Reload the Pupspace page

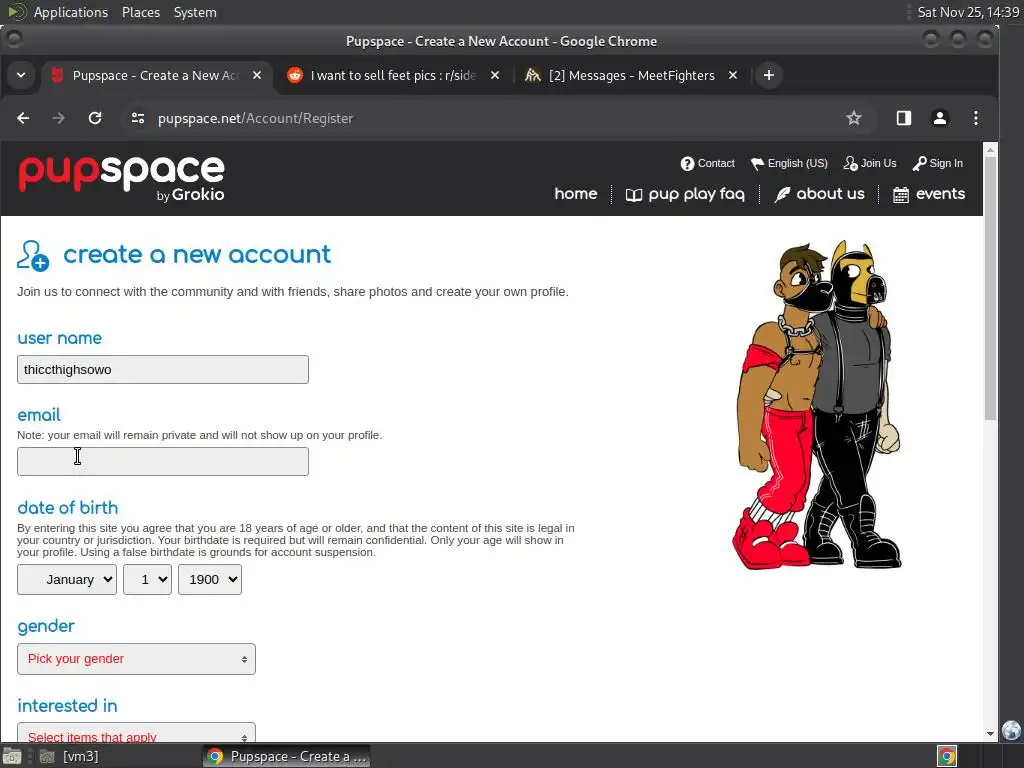click(x=95, y=118)
